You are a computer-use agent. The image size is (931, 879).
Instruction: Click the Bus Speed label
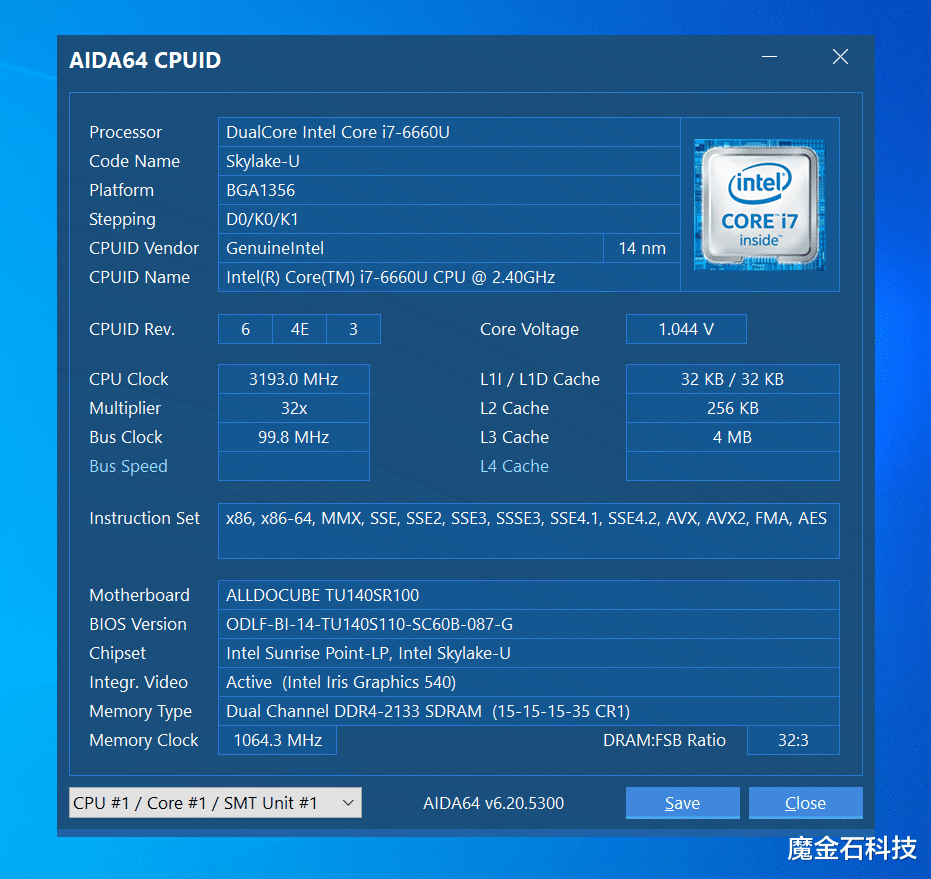128,466
